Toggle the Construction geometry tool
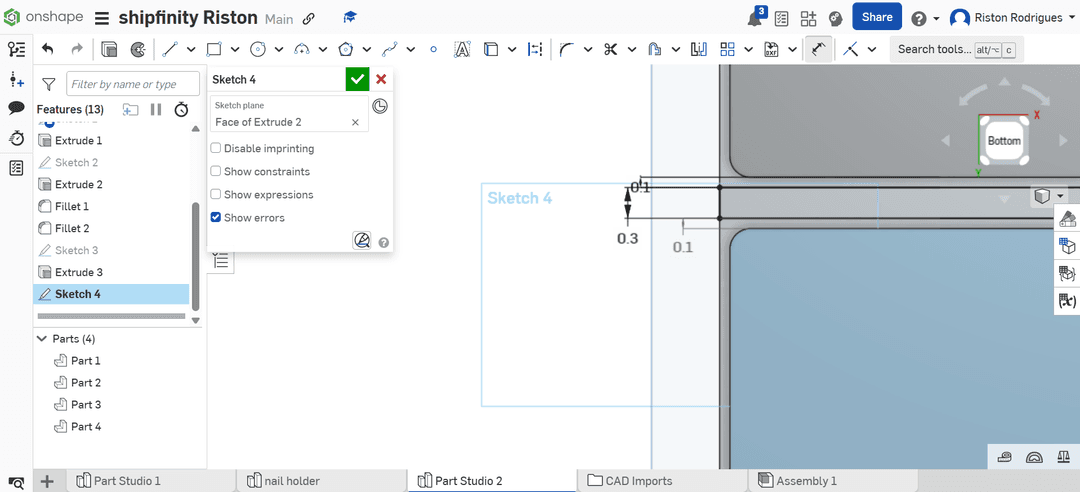The width and height of the screenshot is (1080, 492). point(535,49)
